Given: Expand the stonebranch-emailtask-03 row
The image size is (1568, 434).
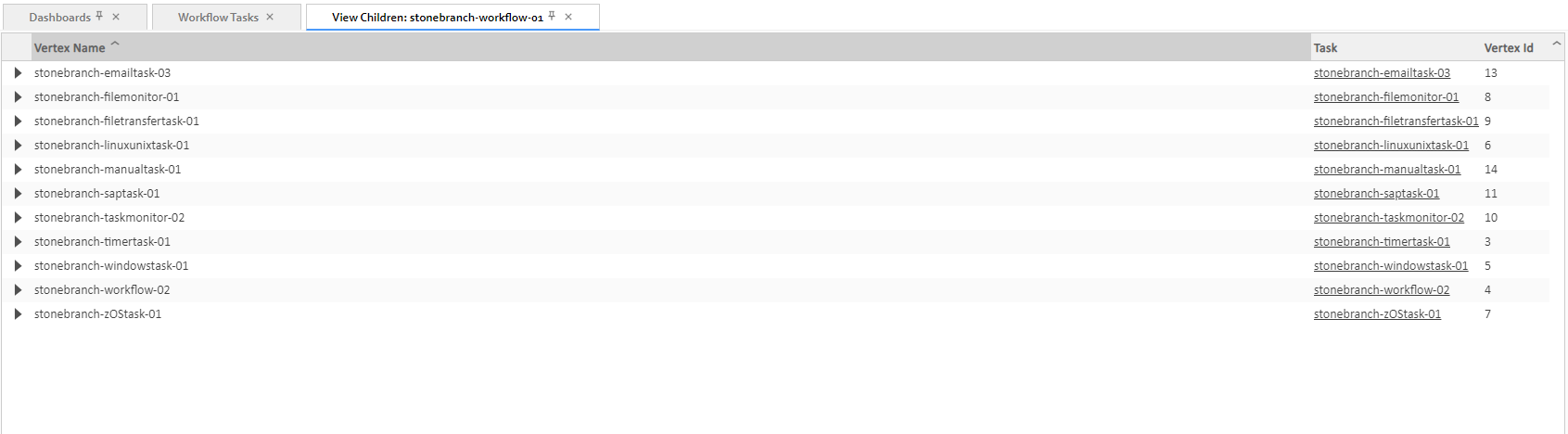Looking at the screenshot, I should [x=18, y=73].
